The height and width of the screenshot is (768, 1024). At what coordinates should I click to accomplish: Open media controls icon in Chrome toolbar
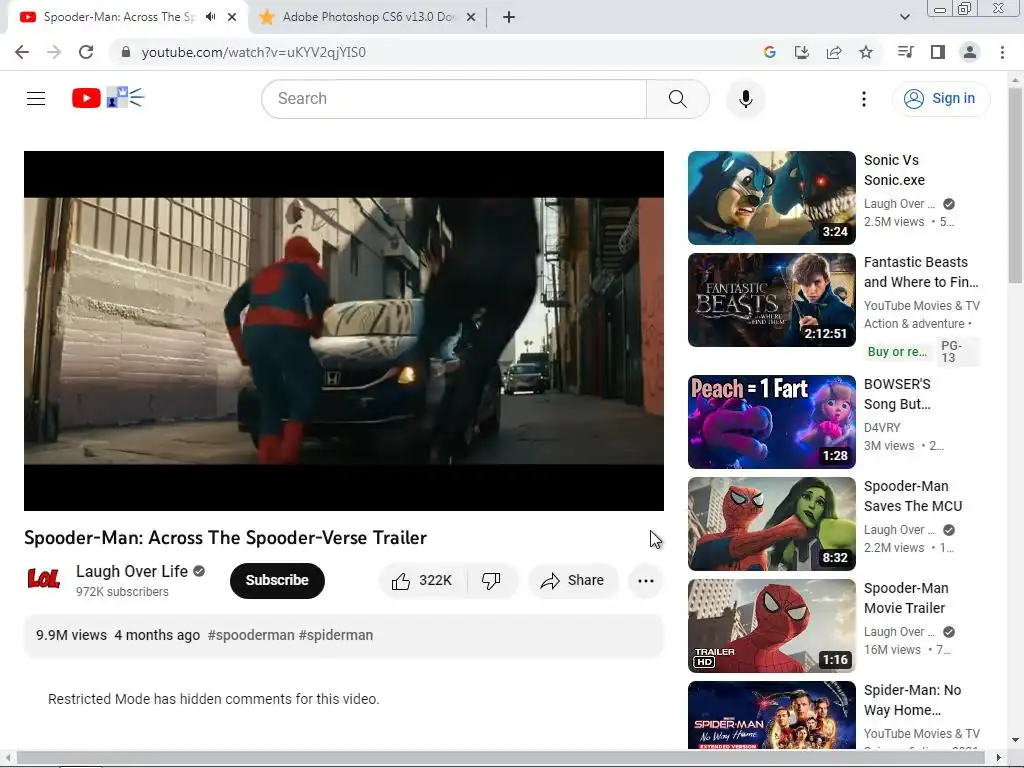(x=905, y=52)
